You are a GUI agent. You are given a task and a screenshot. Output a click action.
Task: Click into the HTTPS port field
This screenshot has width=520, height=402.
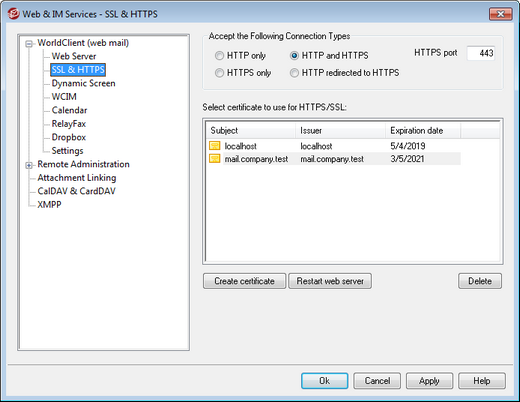tap(481, 53)
